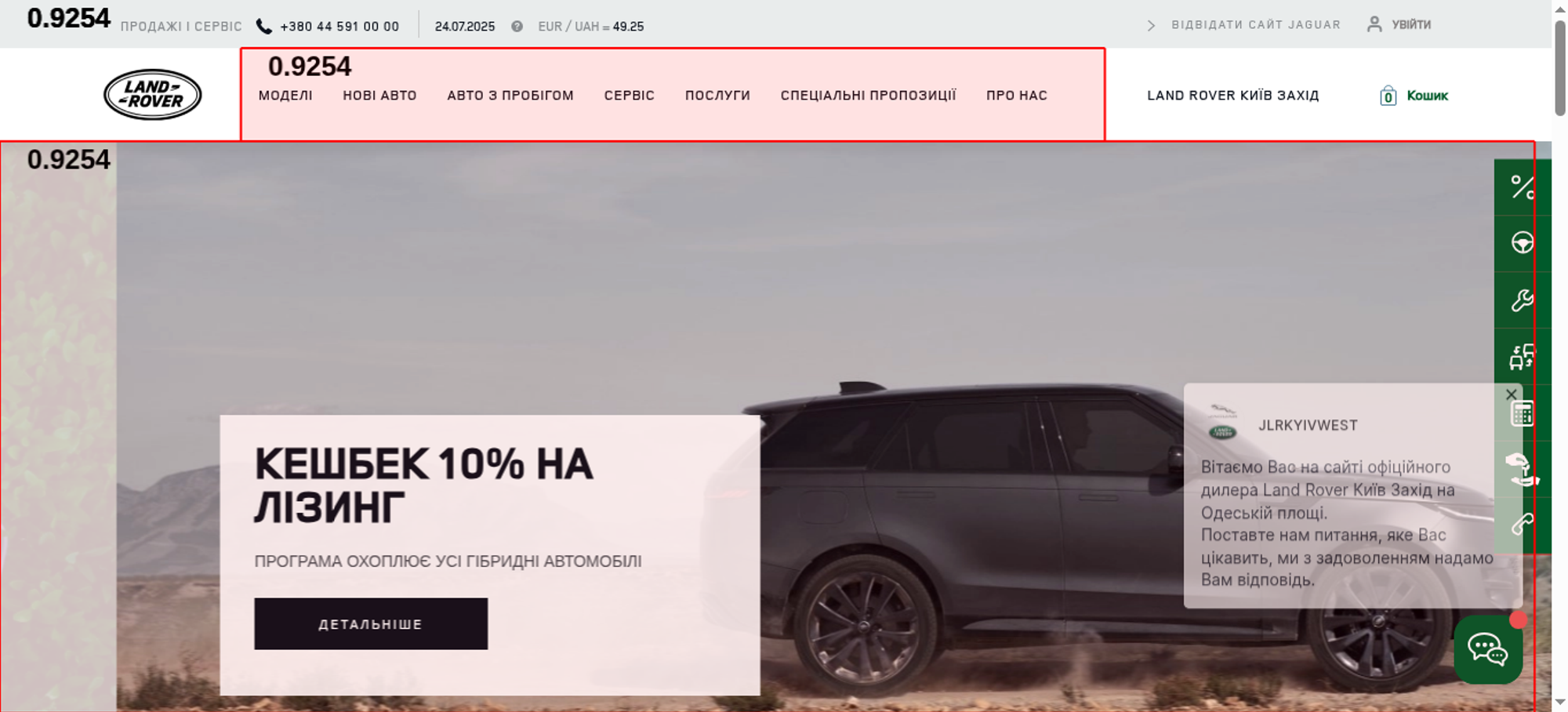
Task: Open the Авто з пробігом menu
Action: pyautogui.click(x=510, y=96)
